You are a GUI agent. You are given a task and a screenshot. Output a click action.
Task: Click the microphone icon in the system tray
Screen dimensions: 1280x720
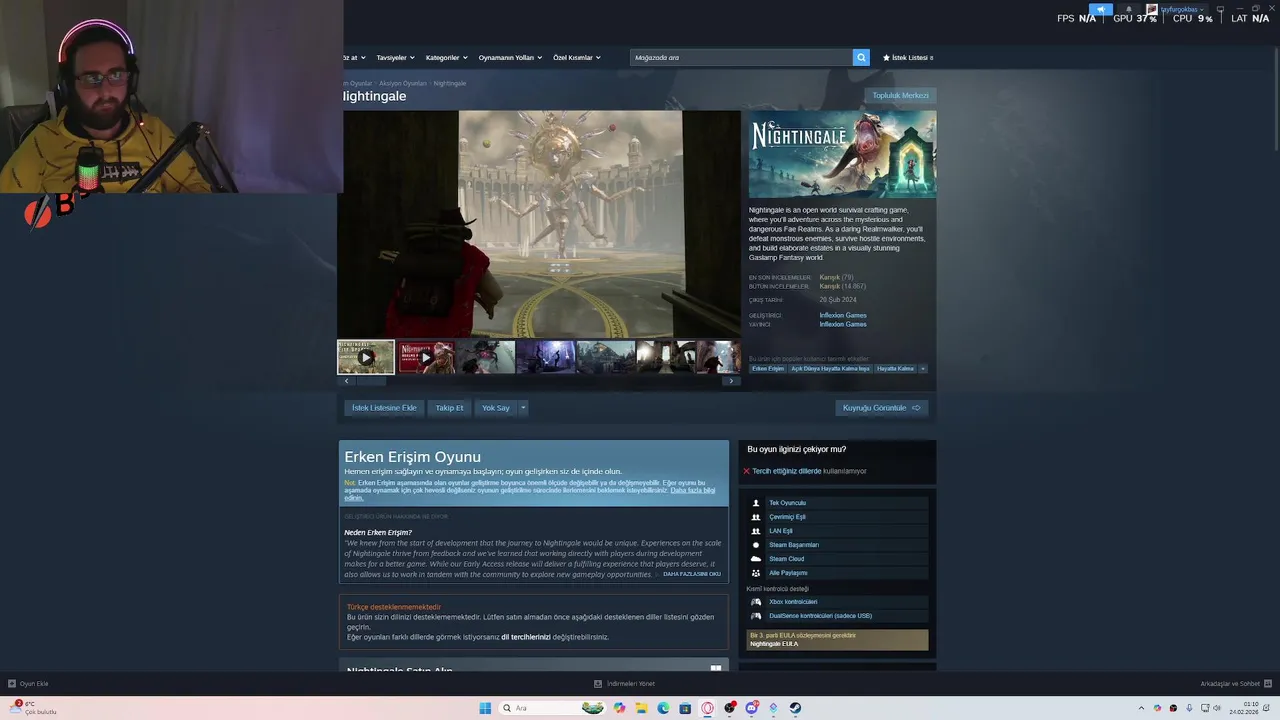1188,708
